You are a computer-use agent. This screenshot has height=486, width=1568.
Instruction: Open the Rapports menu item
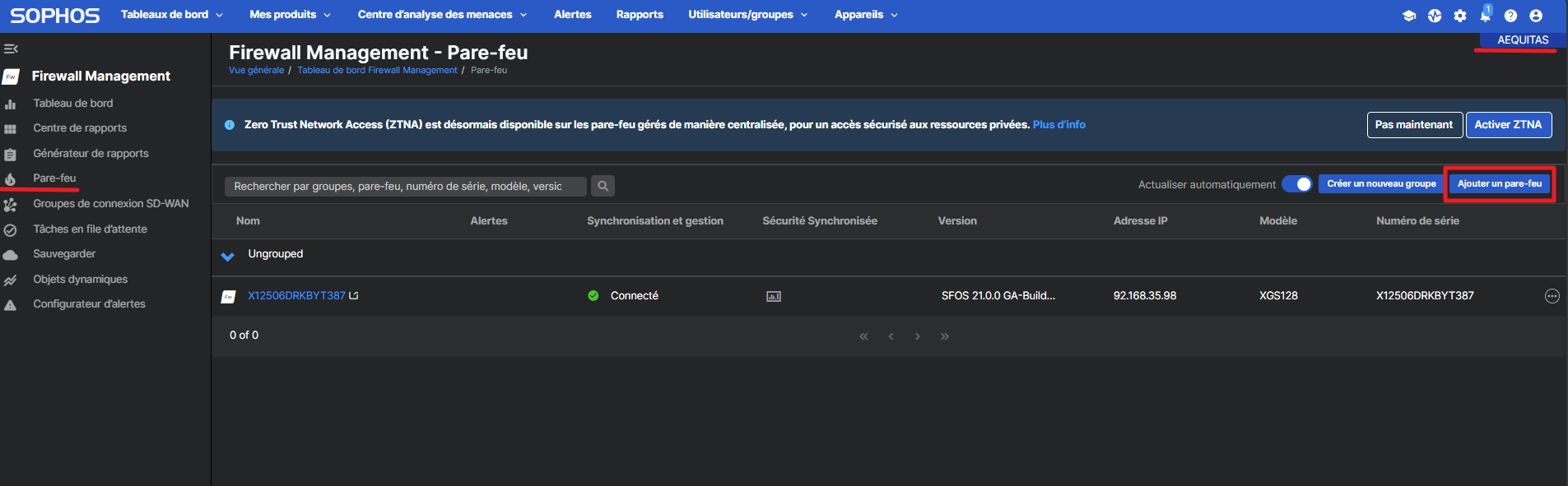pyautogui.click(x=640, y=15)
